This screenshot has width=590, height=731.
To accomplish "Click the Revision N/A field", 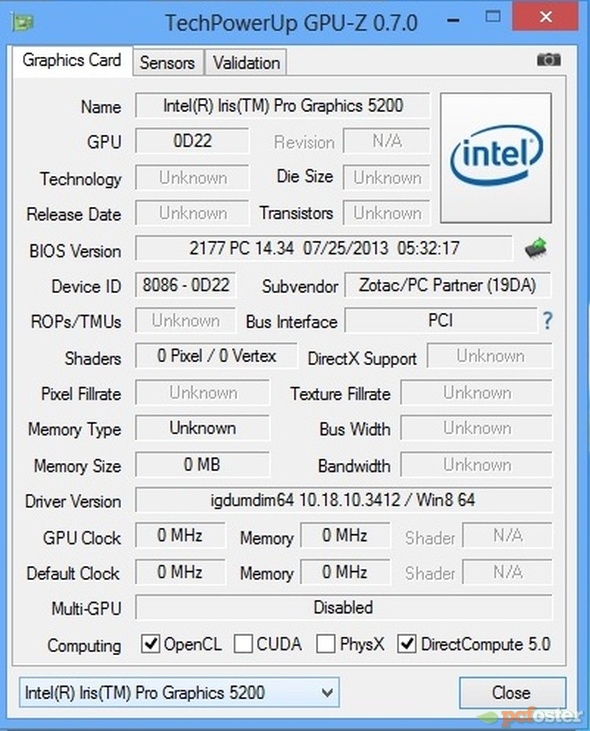I will pyautogui.click(x=387, y=141).
